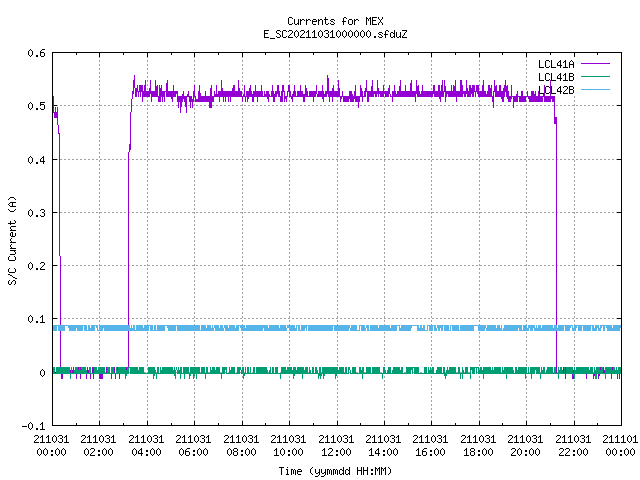Click the x-axis tick 211031 14:00
This screenshot has width=640, height=480.
[383, 446]
